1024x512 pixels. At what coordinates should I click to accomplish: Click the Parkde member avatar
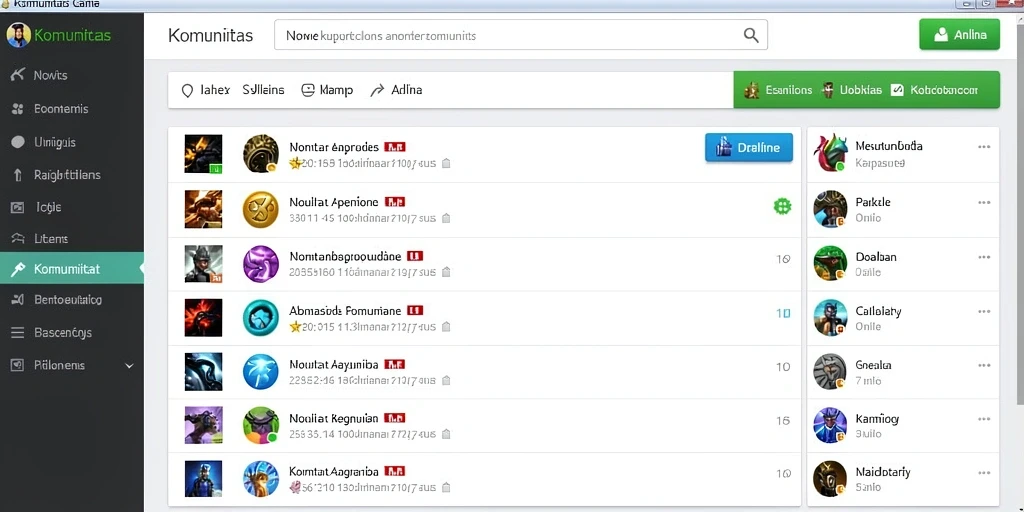[x=830, y=209]
